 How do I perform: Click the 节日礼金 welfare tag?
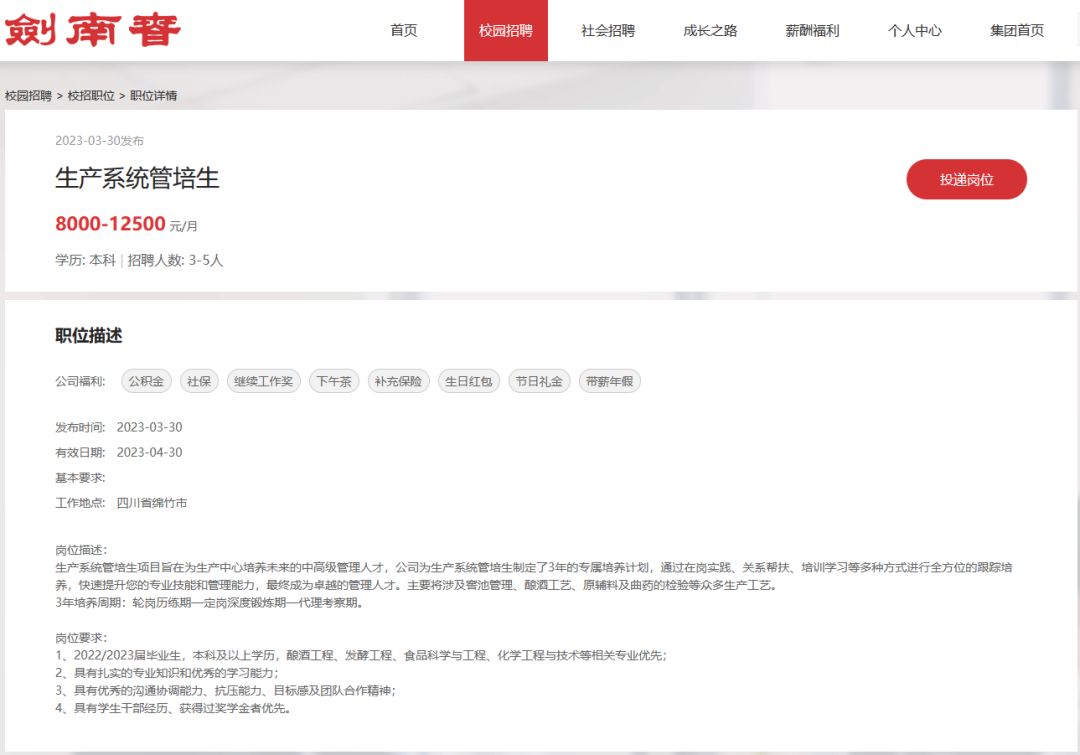pos(539,381)
